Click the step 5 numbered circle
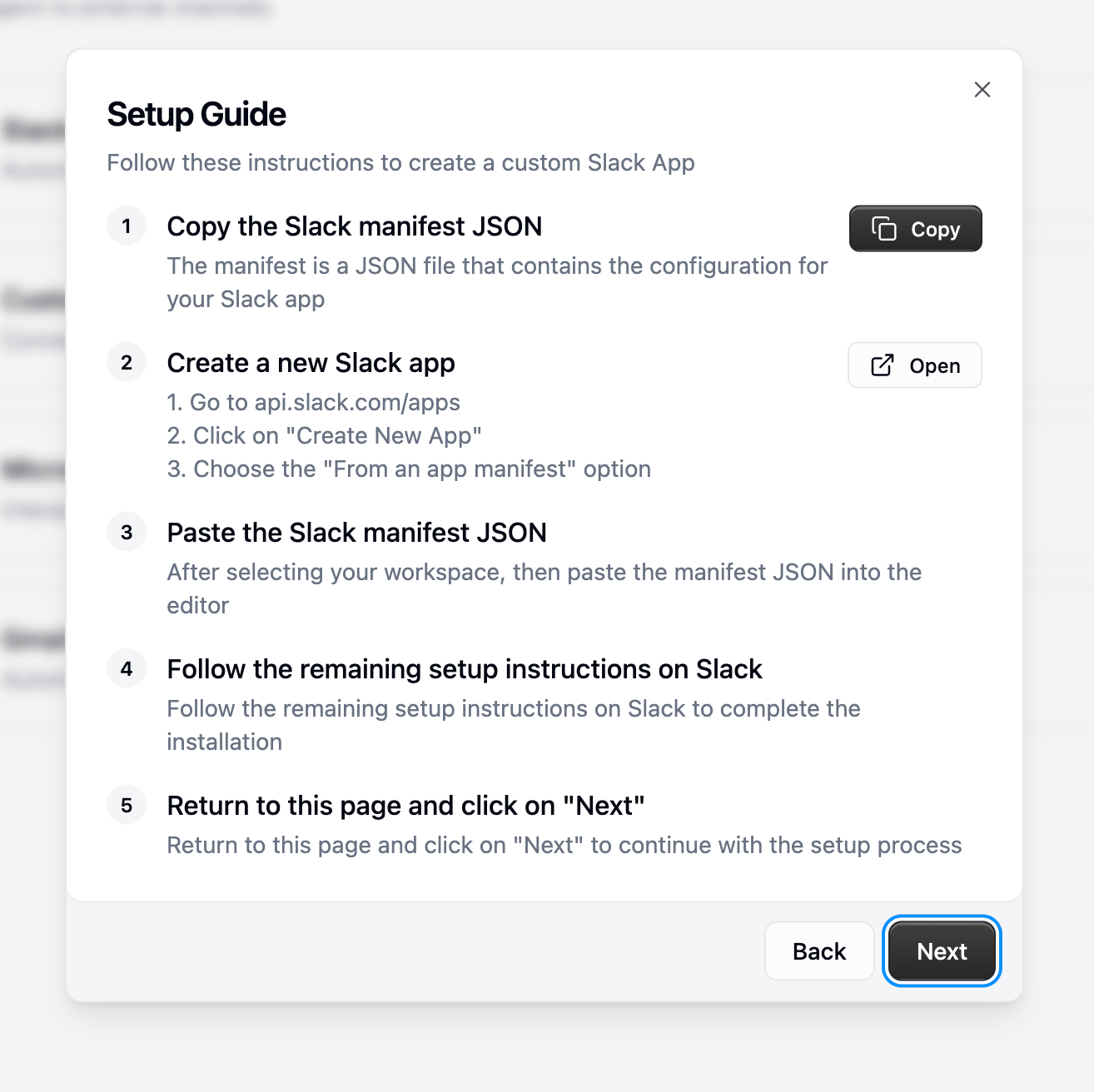This screenshot has width=1094, height=1092. click(127, 805)
